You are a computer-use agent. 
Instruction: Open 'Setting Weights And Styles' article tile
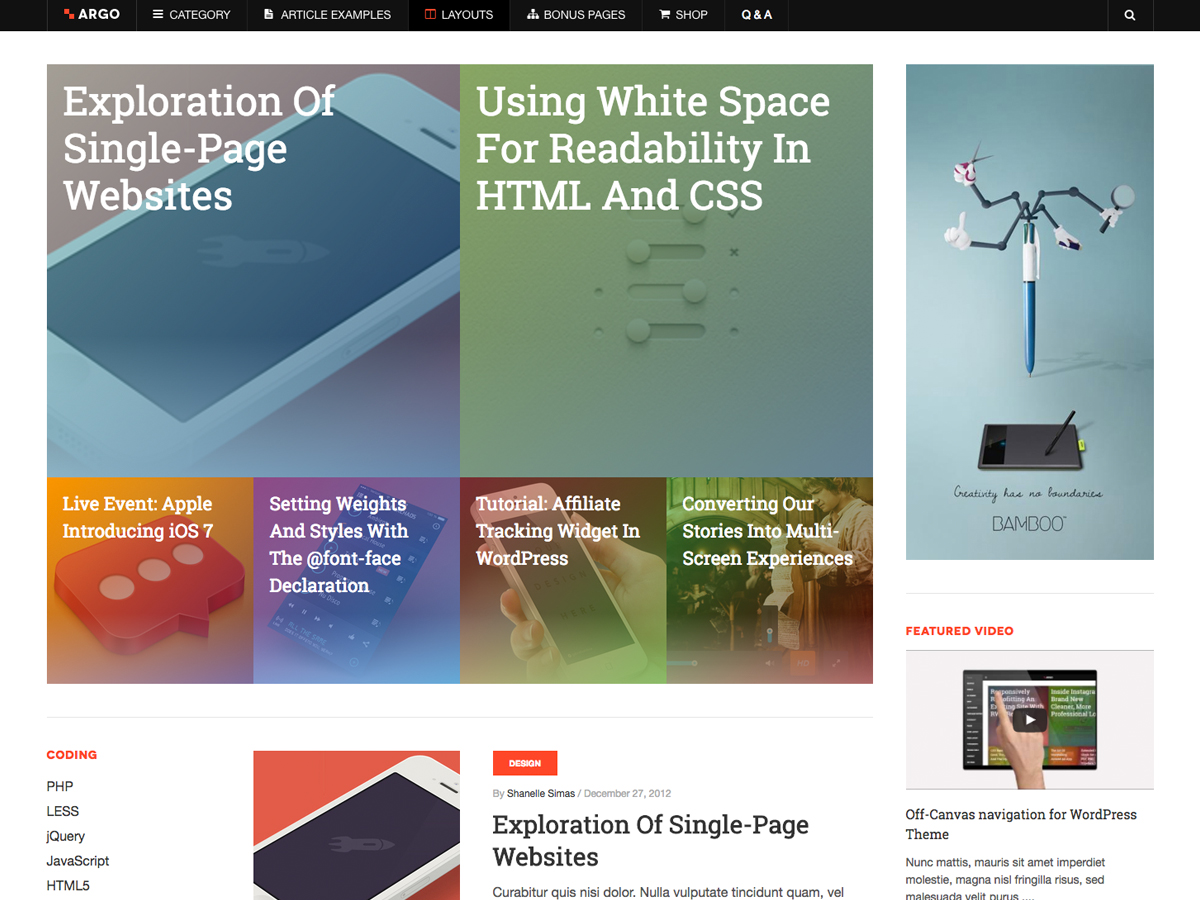(356, 580)
